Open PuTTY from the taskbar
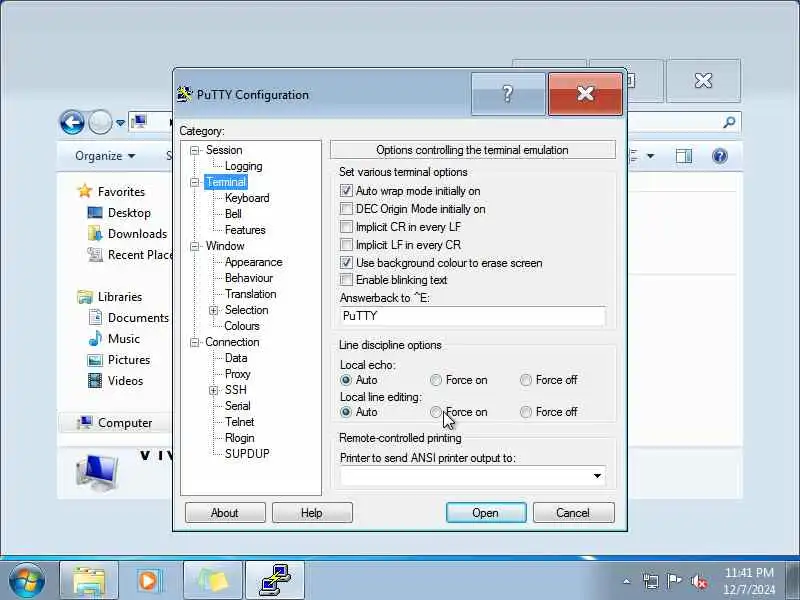 coord(275,580)
